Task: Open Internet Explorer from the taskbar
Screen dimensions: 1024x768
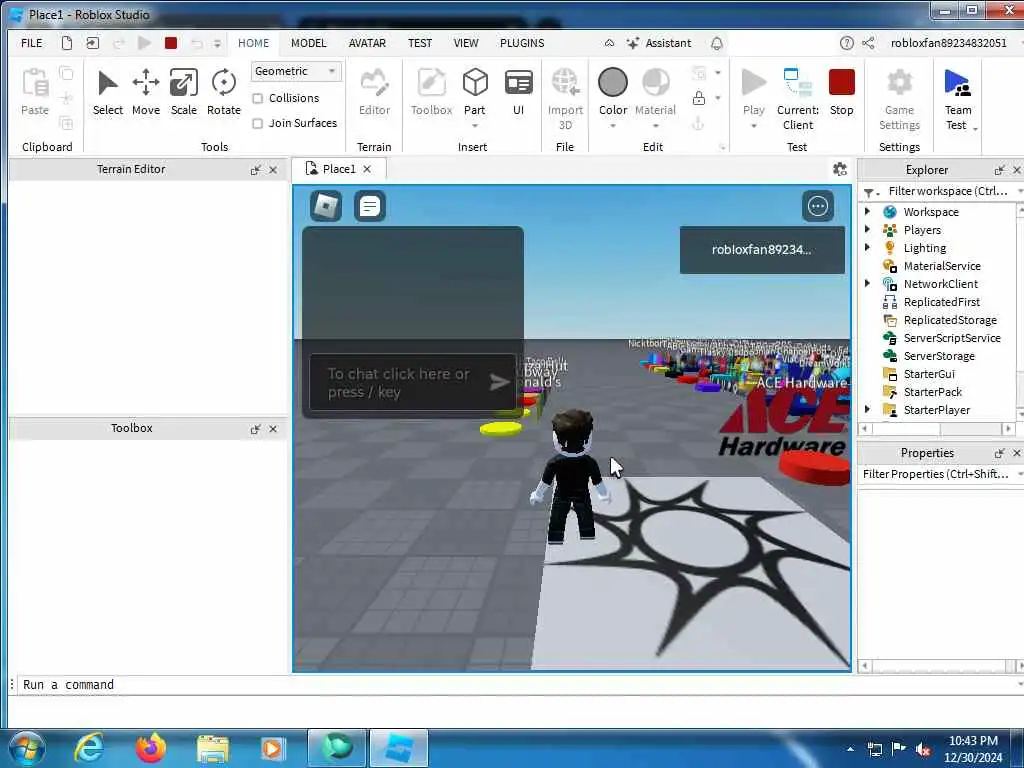Action: [89, 748]
